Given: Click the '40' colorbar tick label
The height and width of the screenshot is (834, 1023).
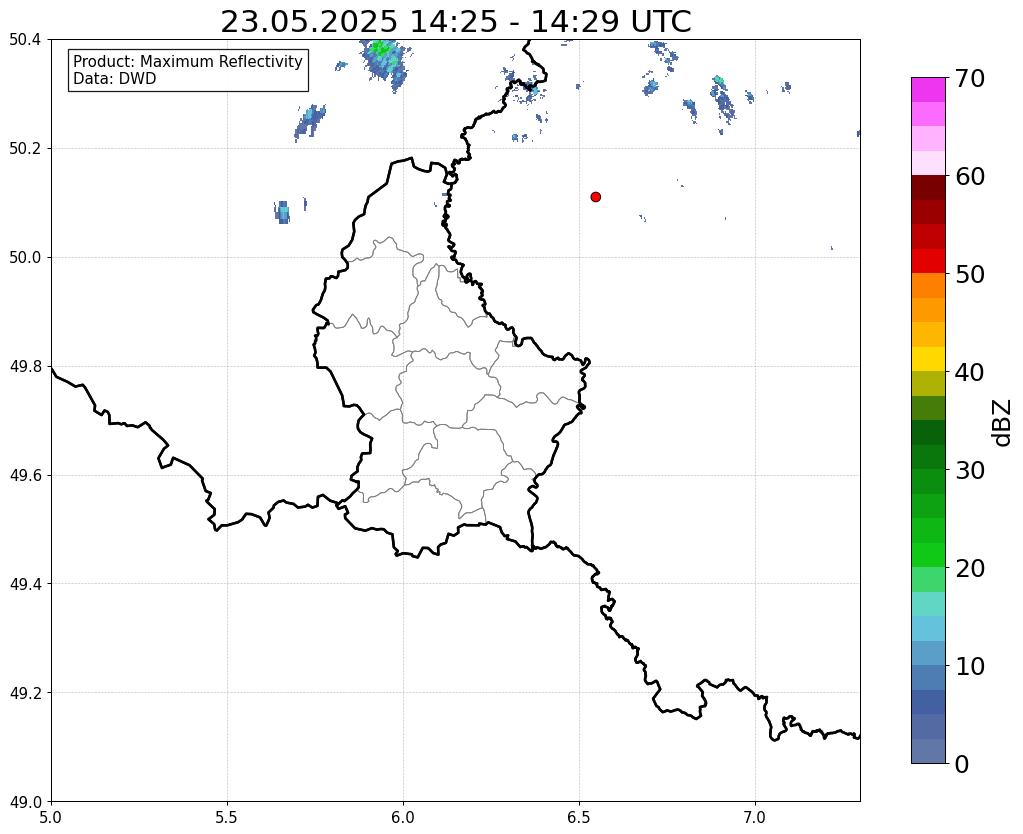Looking at the screenshot, I should click(970, 372).
